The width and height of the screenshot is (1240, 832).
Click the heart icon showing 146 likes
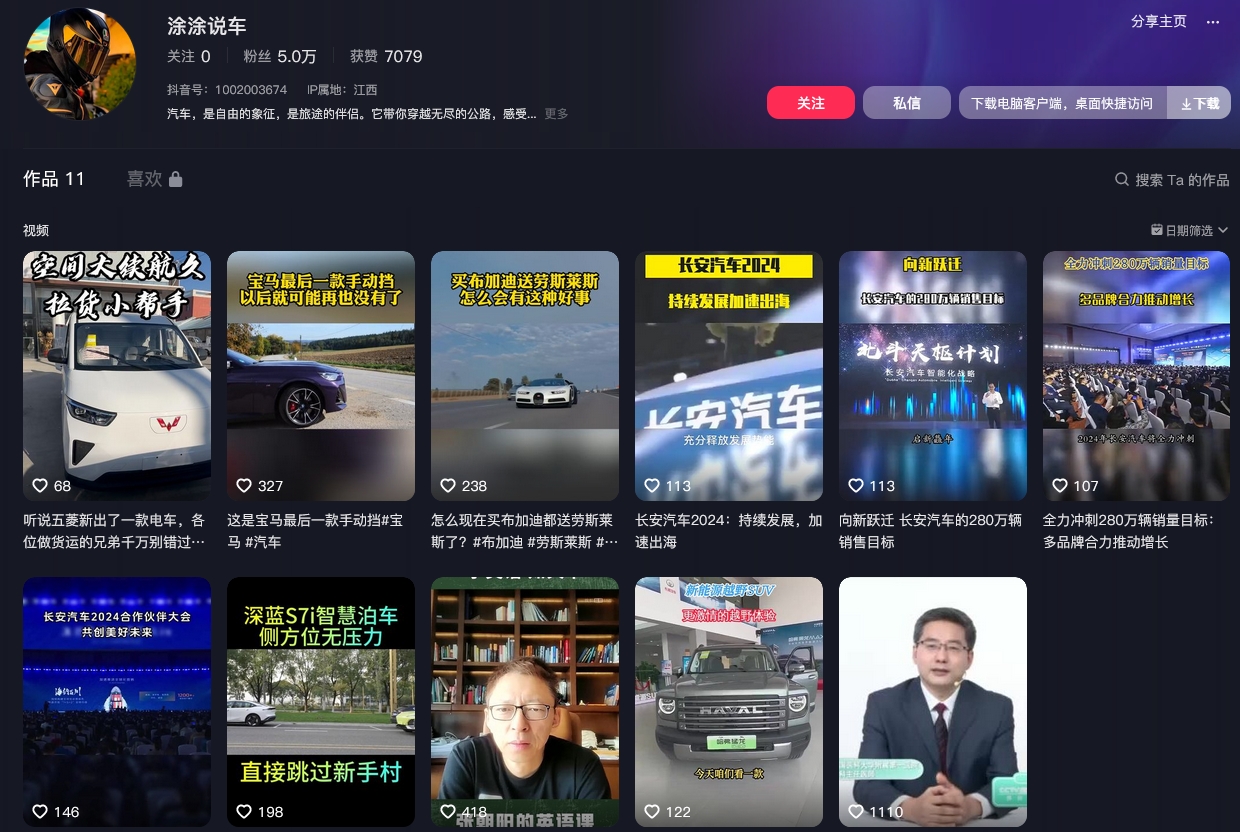pyautogui.click(x=40, y=811)
